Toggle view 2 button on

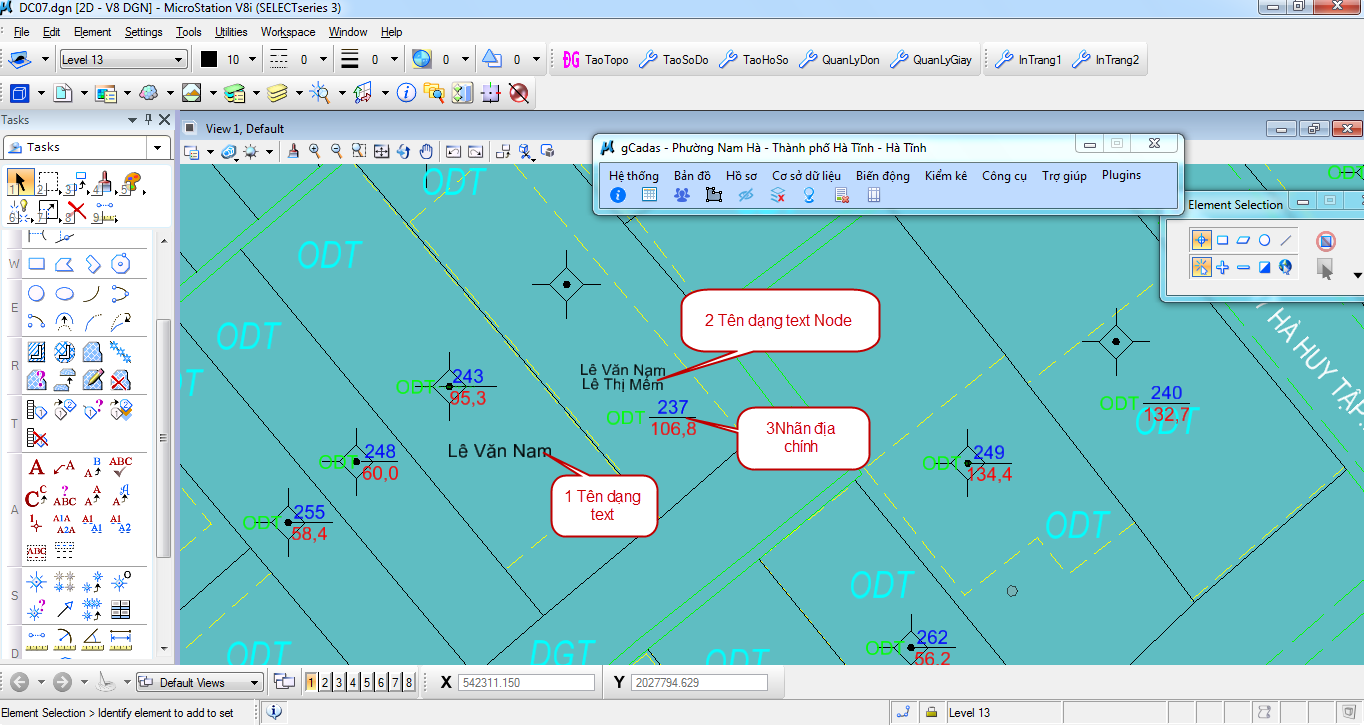click(326, 683)
